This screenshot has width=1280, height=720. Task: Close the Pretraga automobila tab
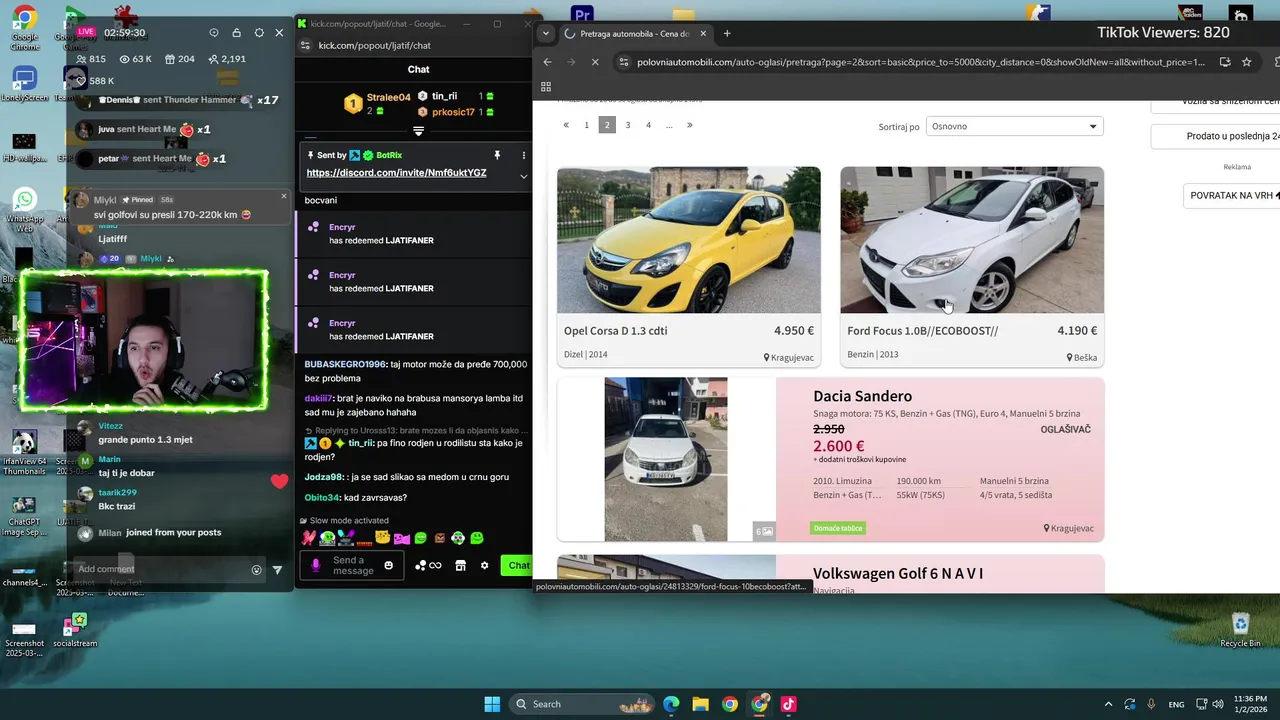(x=703, y=33)
